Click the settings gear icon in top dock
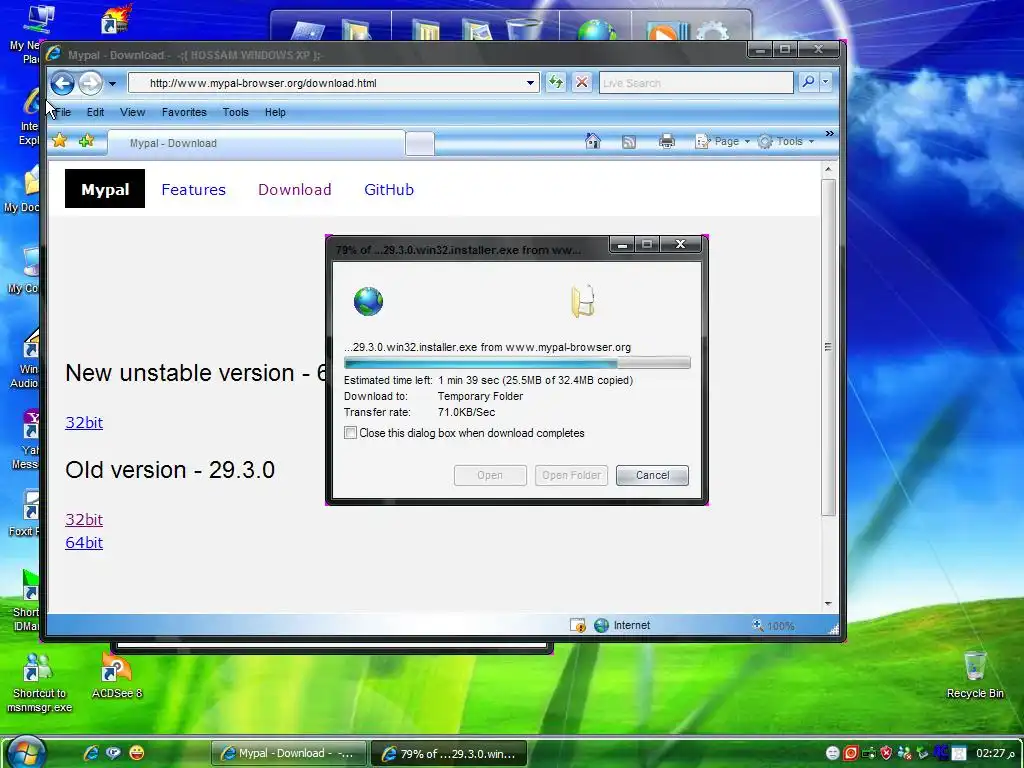The width and height of the screenshot is (1024, 768). click(x=712, y=30)
